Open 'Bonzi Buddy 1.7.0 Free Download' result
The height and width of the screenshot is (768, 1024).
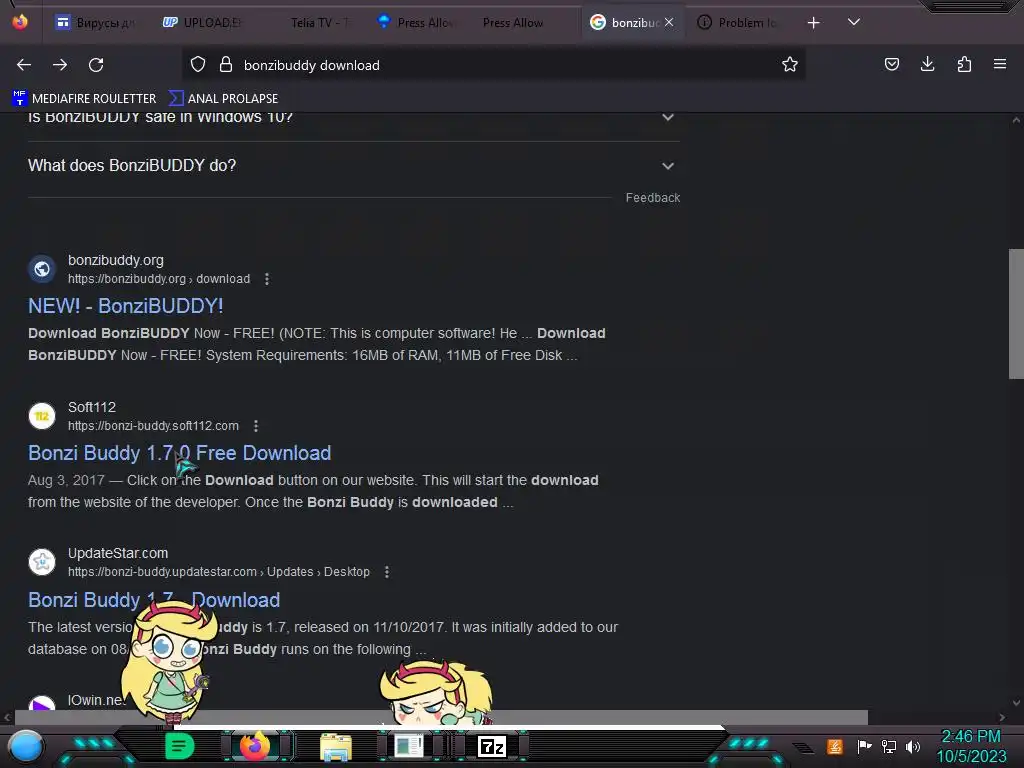click(180, 453)
